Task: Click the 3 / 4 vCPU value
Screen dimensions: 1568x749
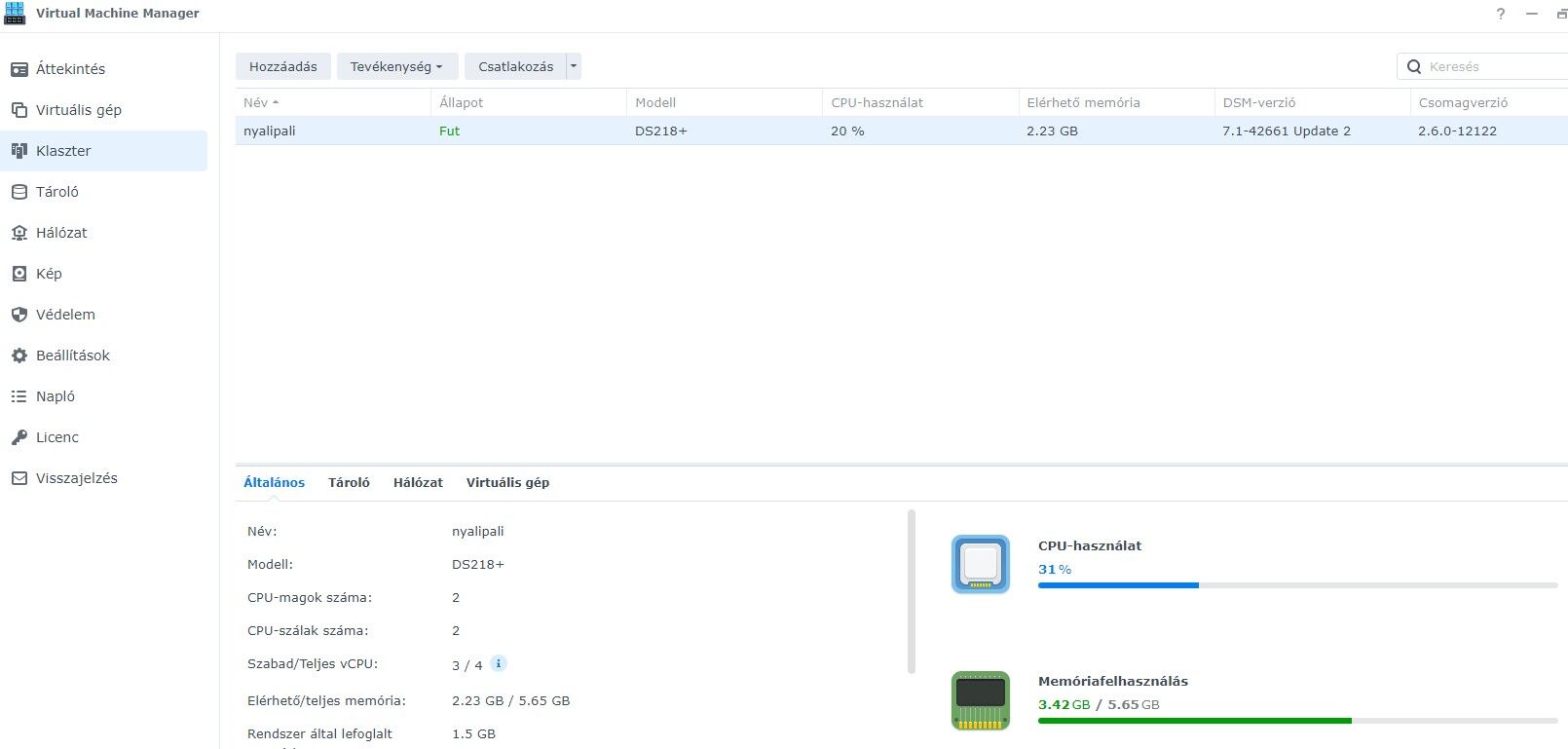Action: click(467, 665)
